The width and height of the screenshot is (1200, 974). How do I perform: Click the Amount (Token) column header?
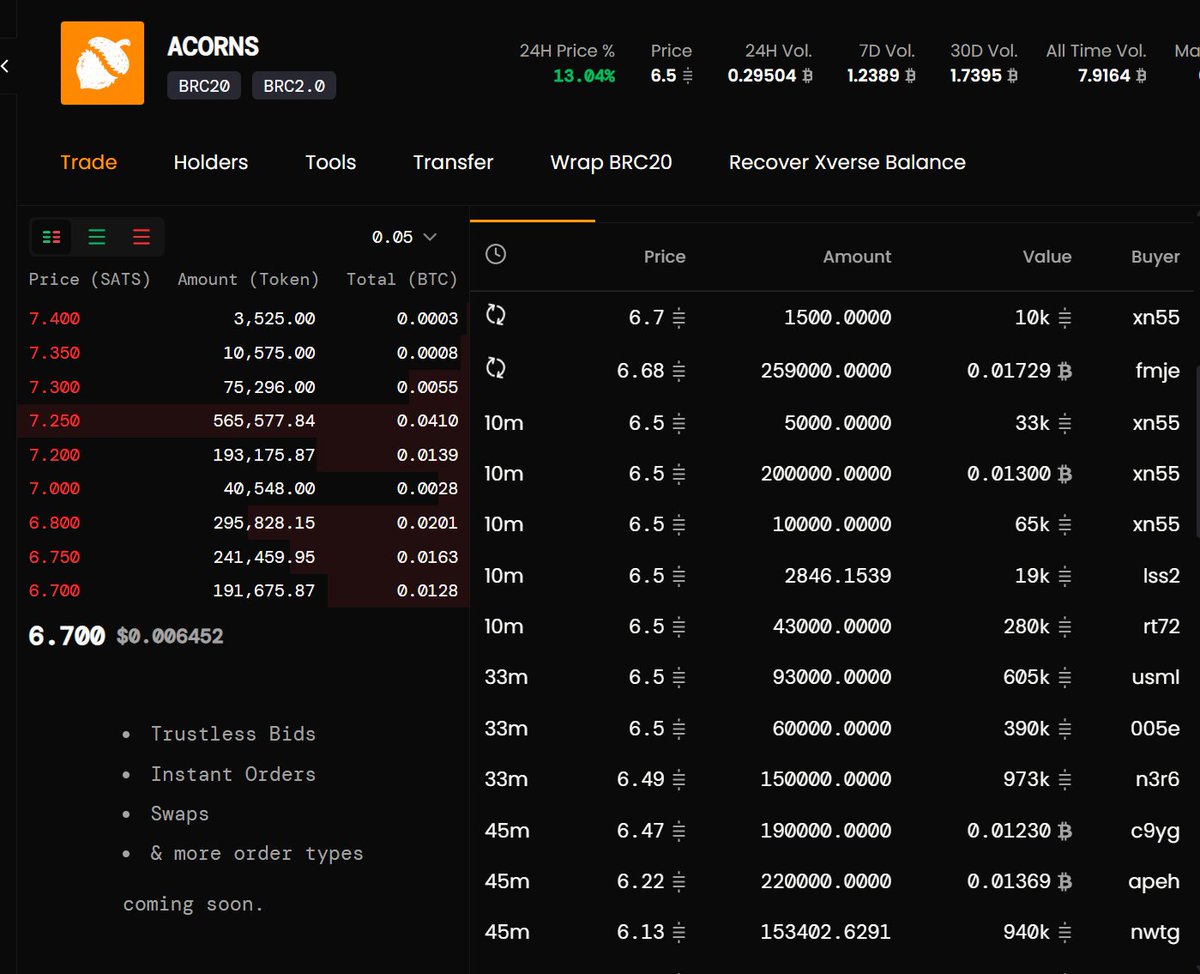(x=248, y=279)
